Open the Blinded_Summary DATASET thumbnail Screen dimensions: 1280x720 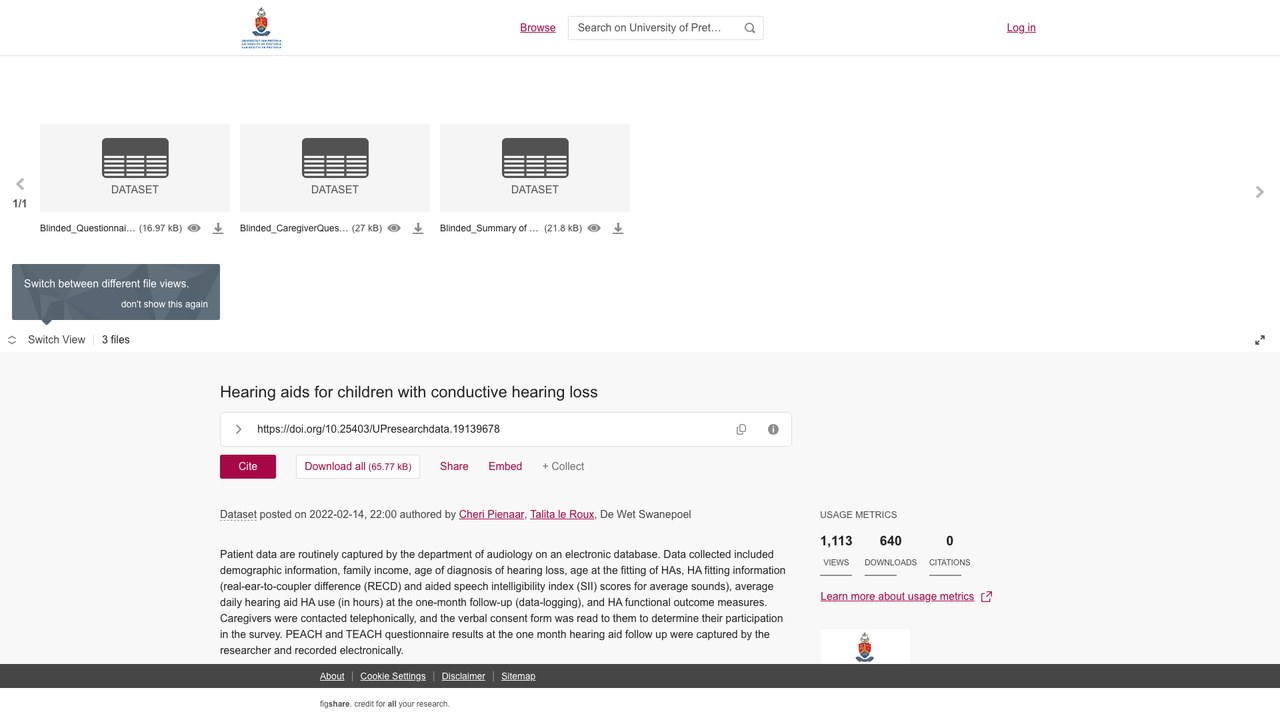(535, 168)
